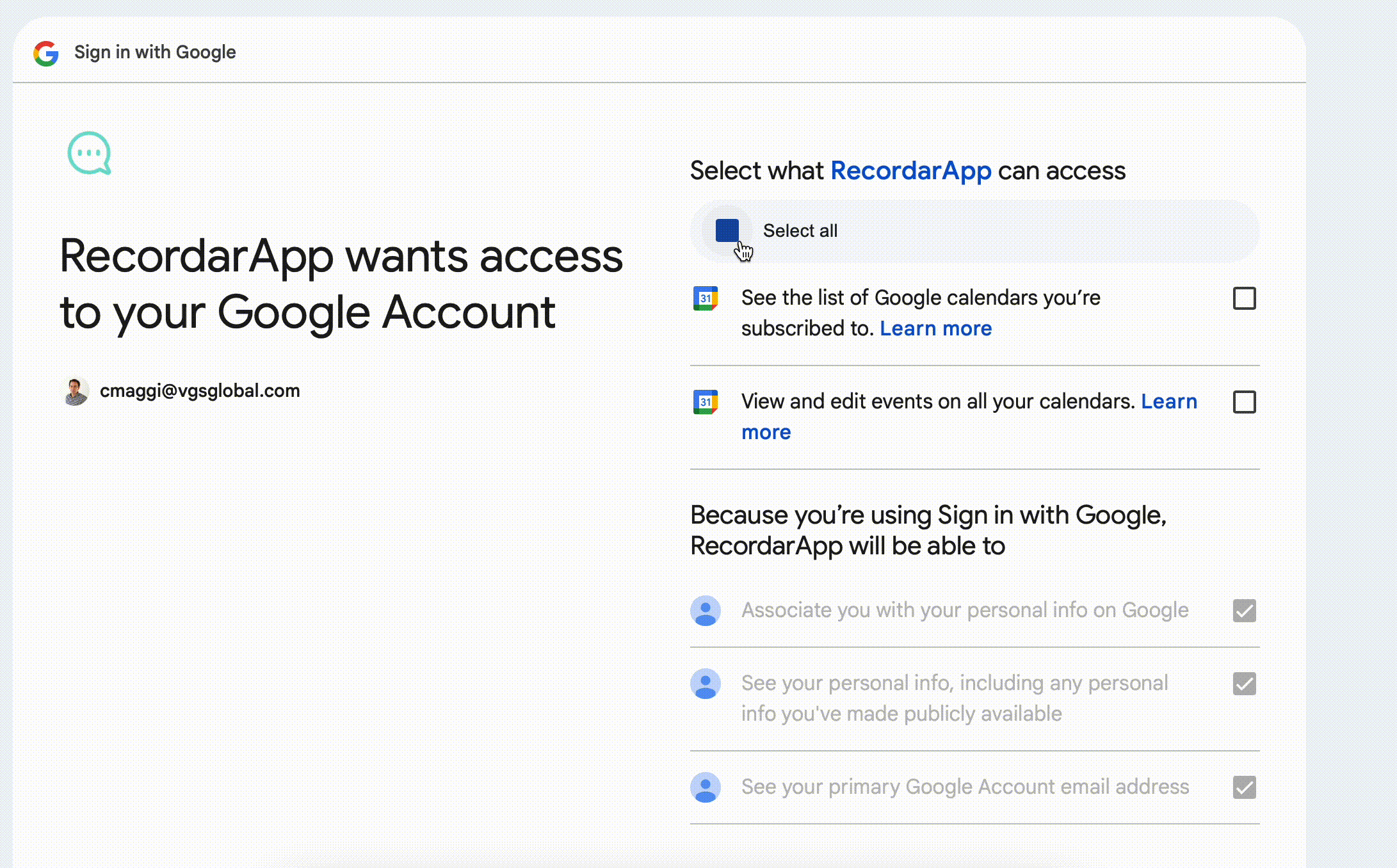The image size is (1397, 868).
Task: Click the Associate personal info checkbox
Action: (1244, 611)
